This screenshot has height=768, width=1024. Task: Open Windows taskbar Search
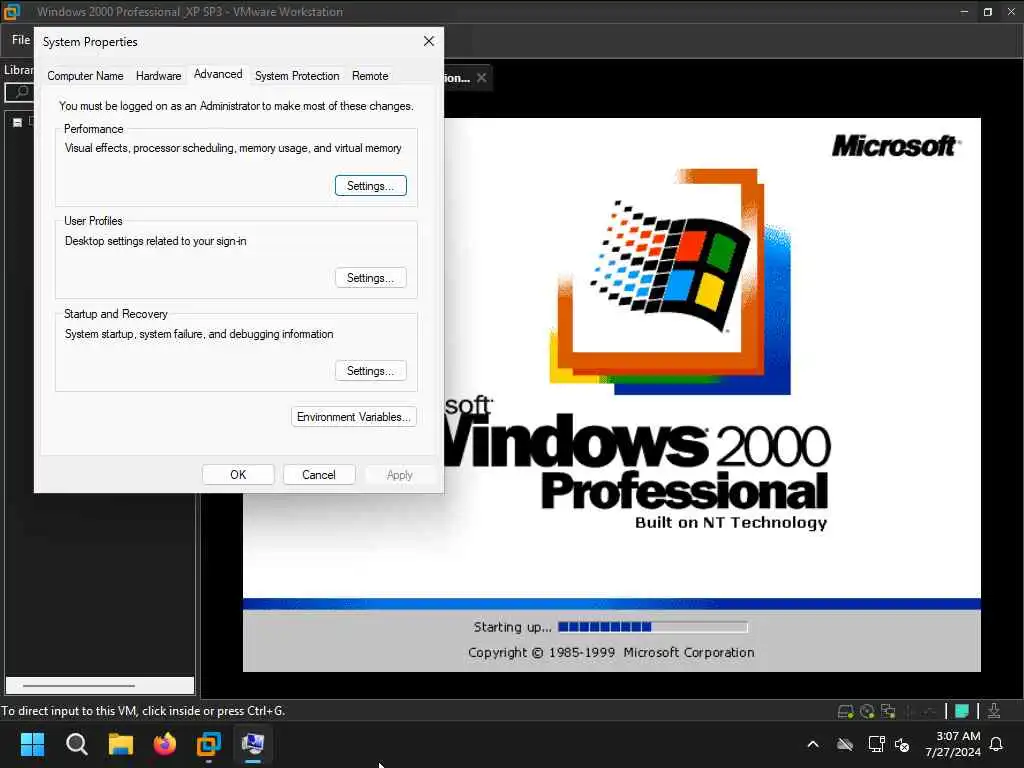click(76, 744)
